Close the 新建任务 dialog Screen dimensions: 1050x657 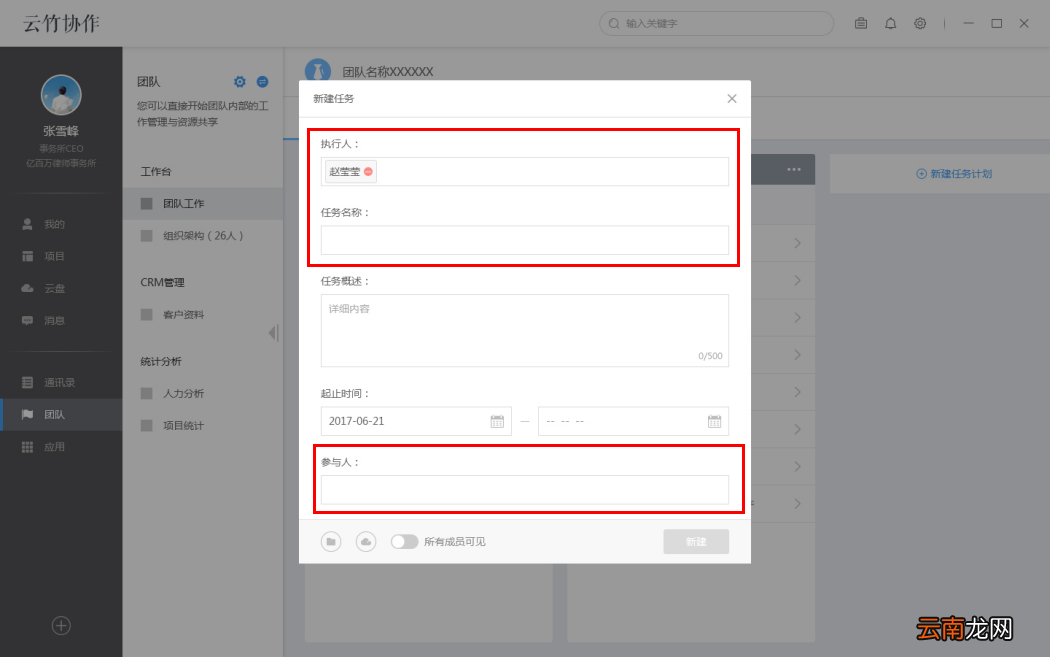tap(732, 98)
